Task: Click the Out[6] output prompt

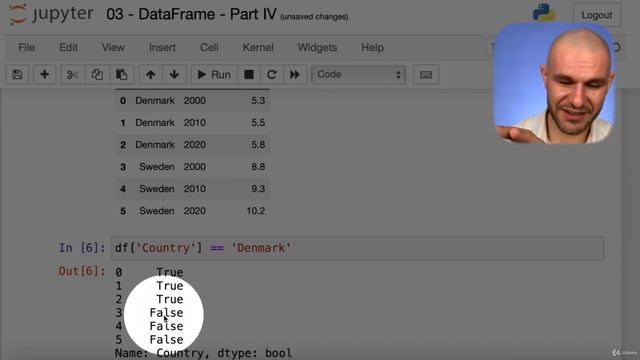Action: coord(82,271)
